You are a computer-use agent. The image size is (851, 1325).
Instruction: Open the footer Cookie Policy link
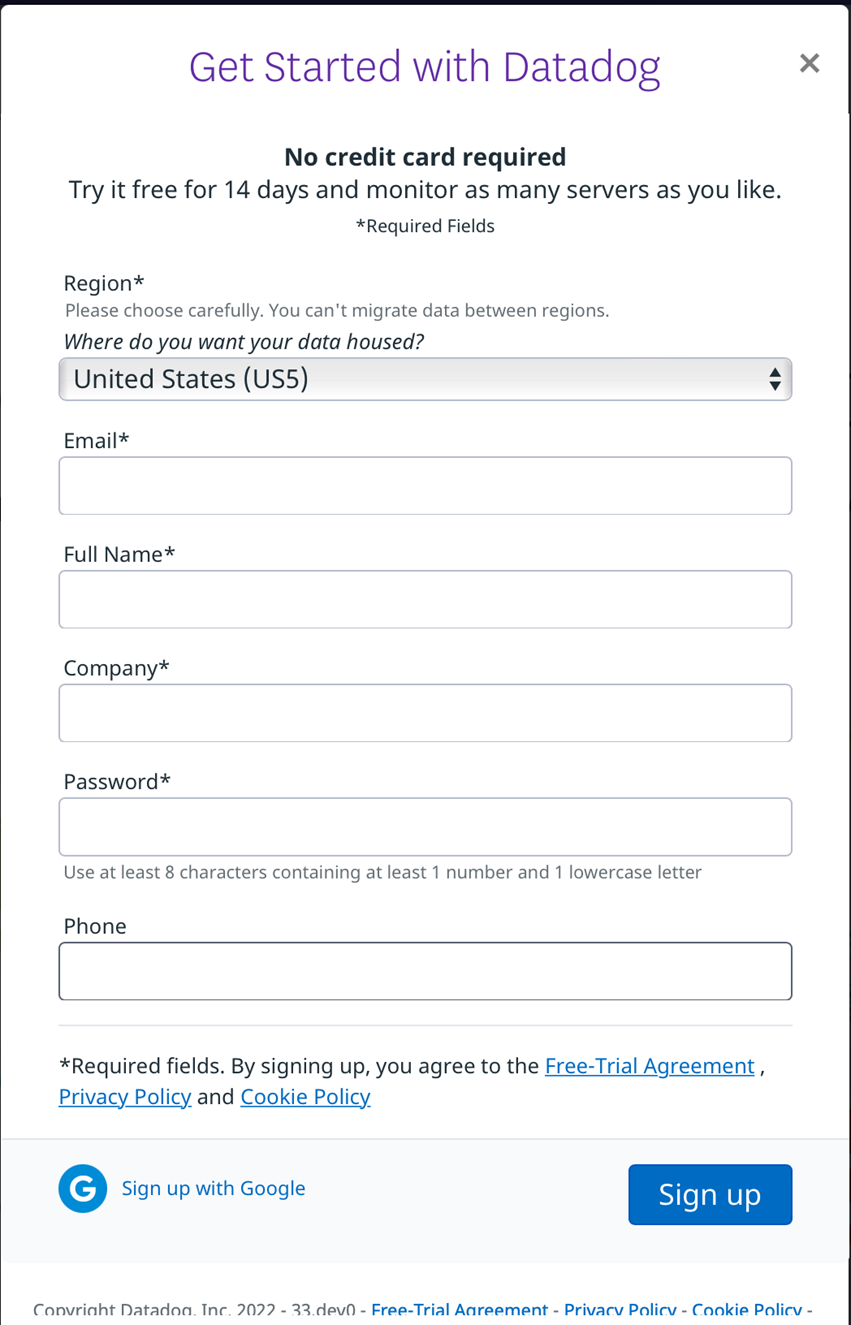[746, 1310]
